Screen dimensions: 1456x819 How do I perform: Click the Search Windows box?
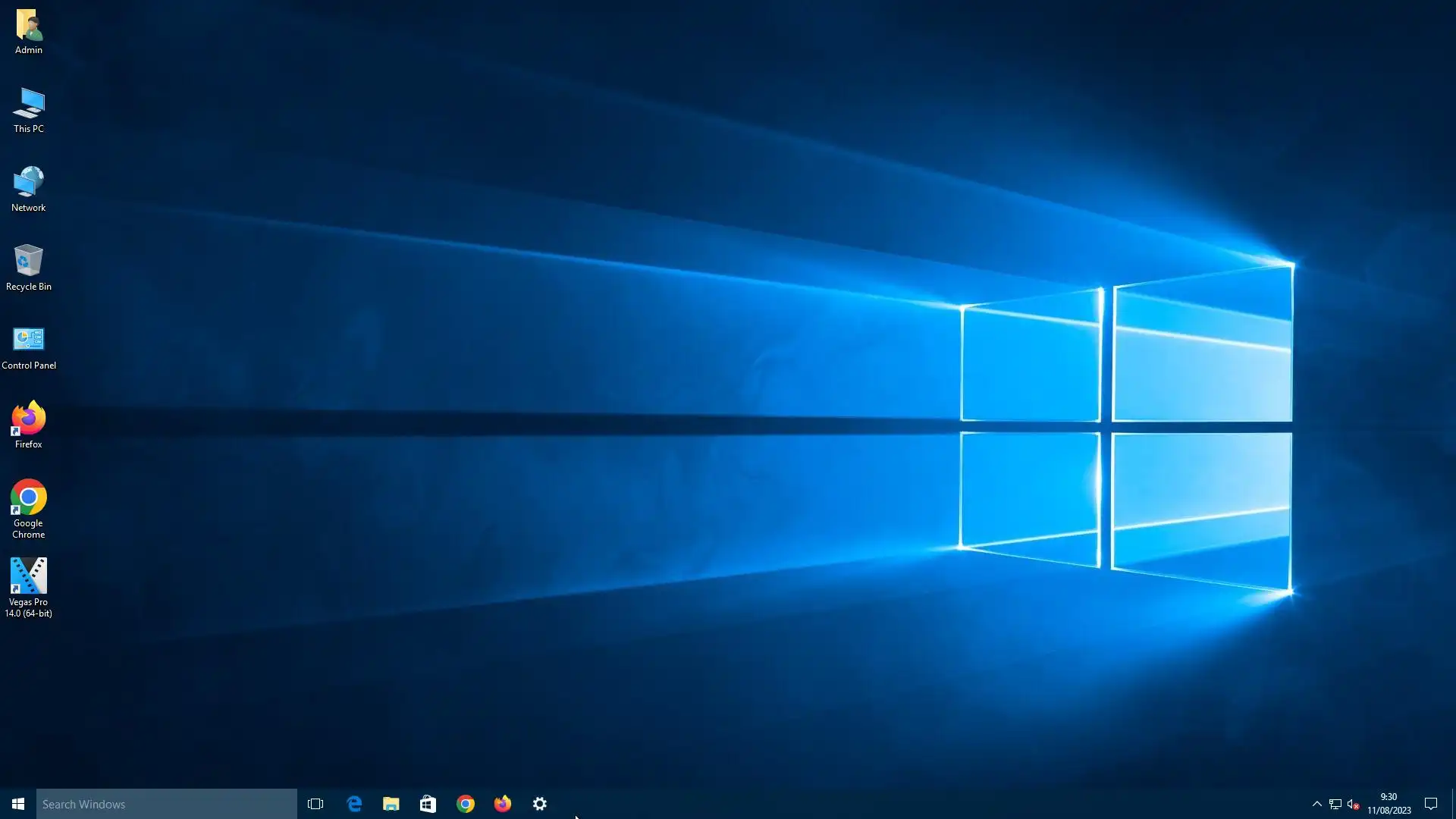click(167, 804)
